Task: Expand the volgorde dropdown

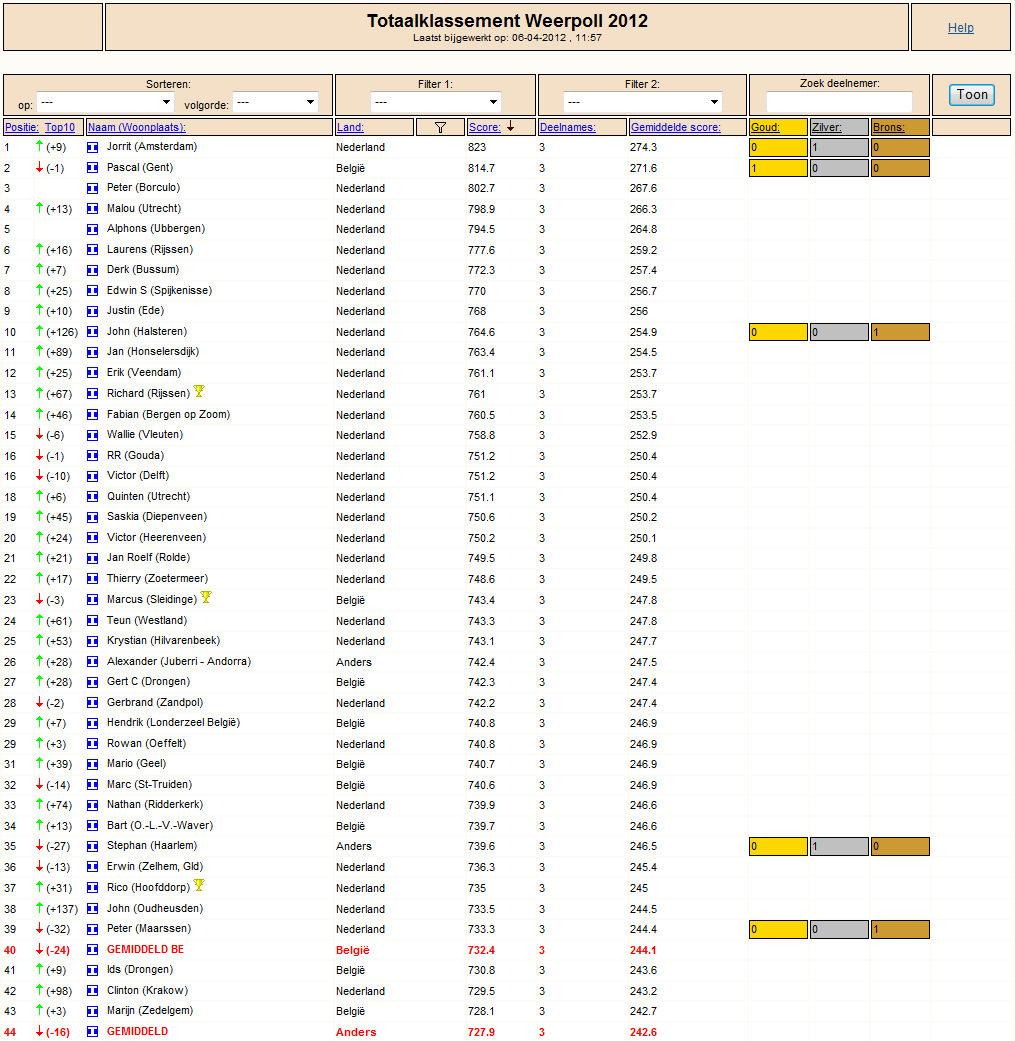Action: pos(275,102)
